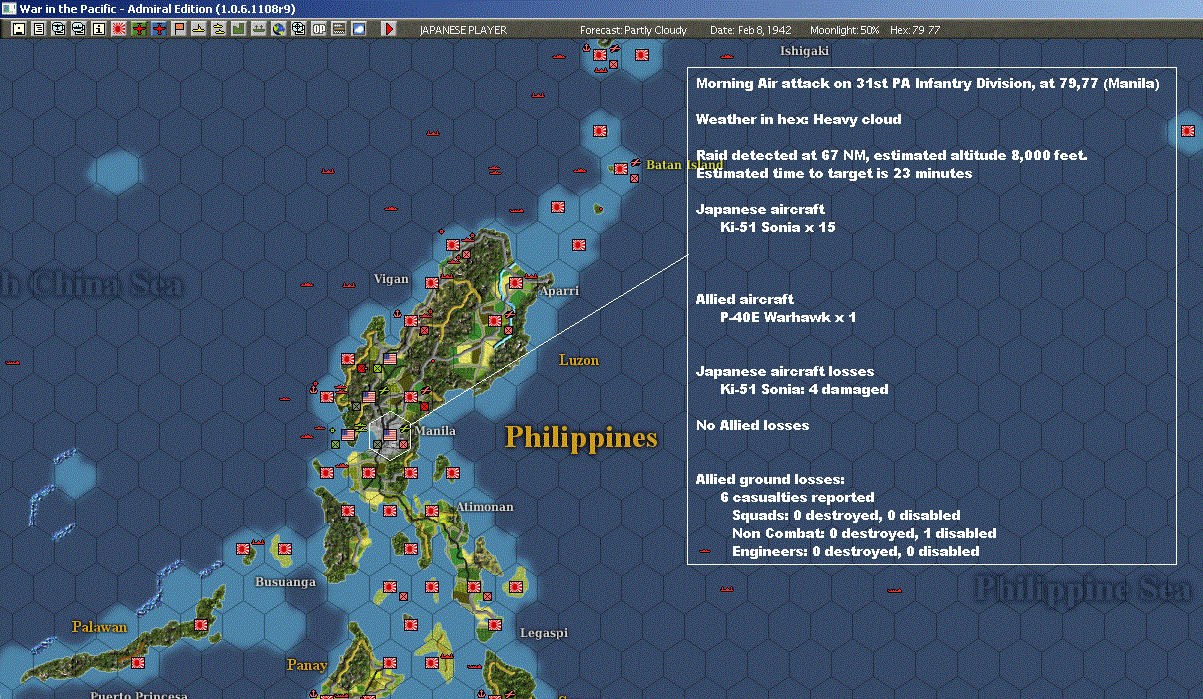Click 'Non Combat: 0 destroyed, 1 disabled' line
1203x699 pixels.
point(864,533)
